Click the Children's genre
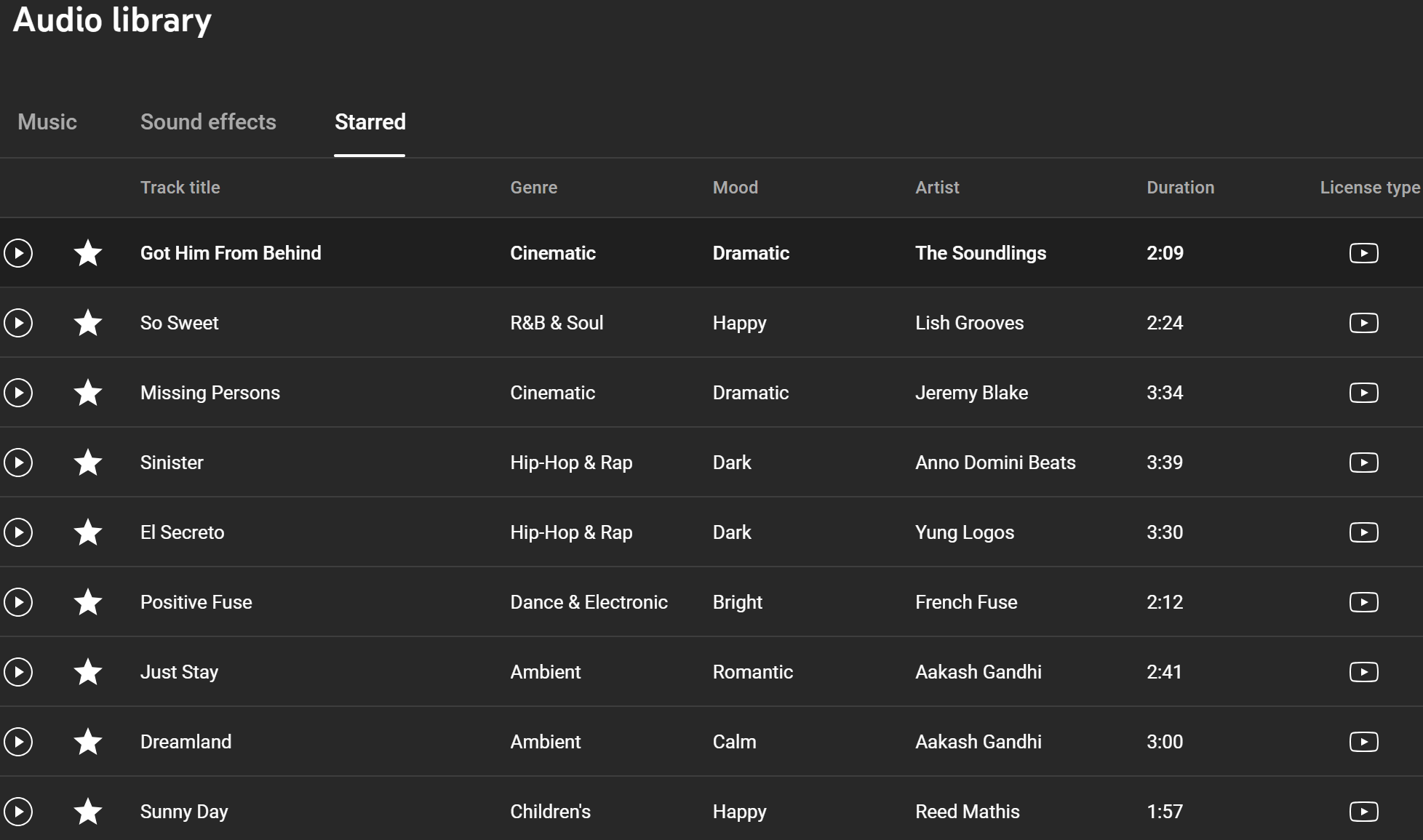 (550, 812)
